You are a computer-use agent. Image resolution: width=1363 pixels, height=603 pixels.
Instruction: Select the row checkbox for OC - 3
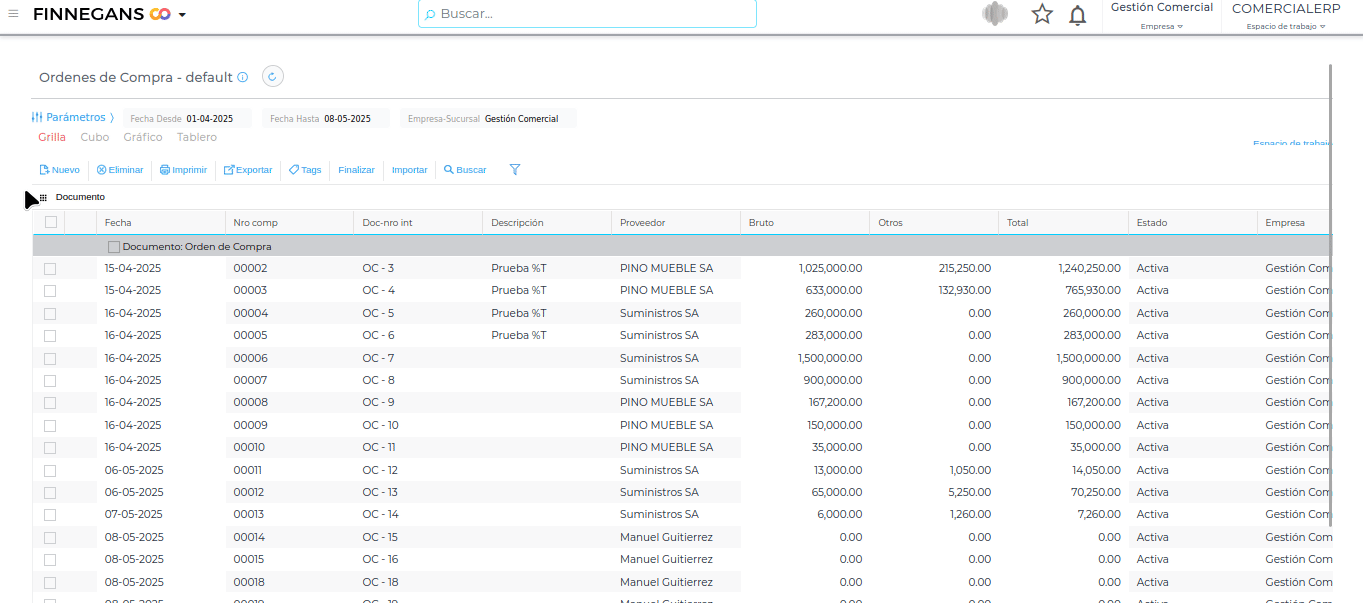pyautogui.click(x=50, y=268)
